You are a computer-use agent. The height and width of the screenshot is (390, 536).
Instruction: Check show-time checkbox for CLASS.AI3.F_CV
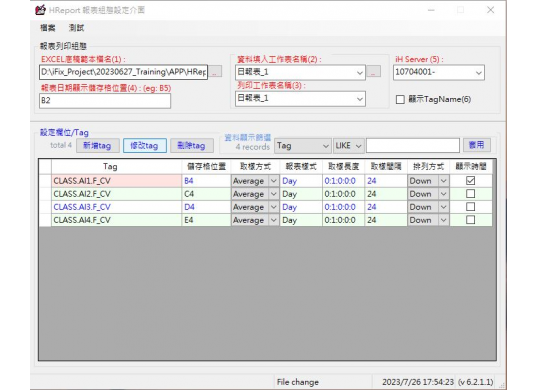coord(470,206)
